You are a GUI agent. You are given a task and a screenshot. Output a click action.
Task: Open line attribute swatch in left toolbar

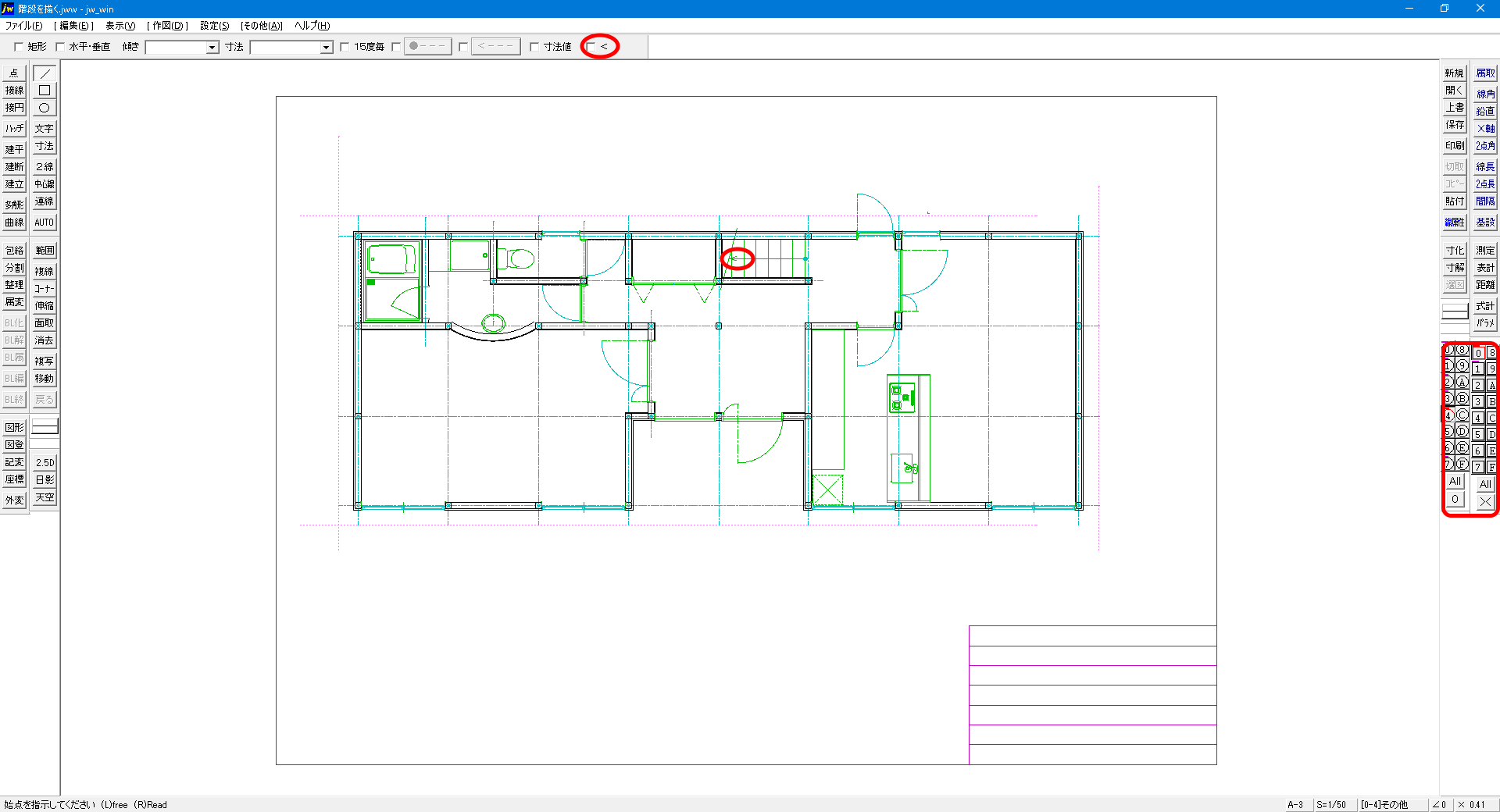(x=45, y=427)
